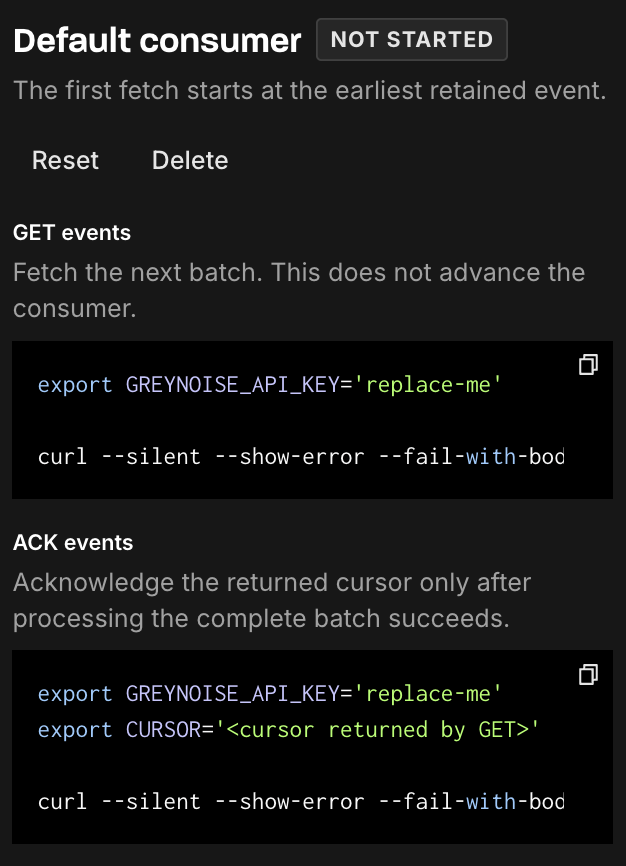Select the GET events section title
Viewport: 626px width, 866px height.
pos(72,233)
